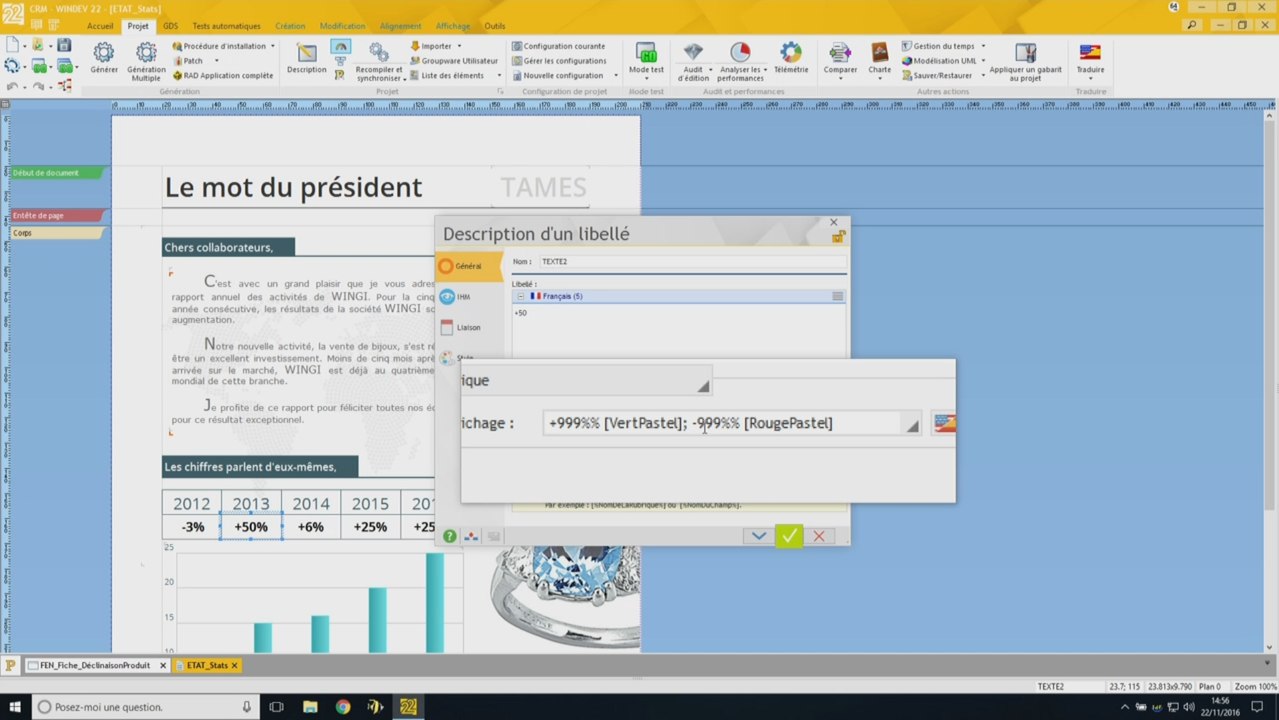Click translation flag button beside mask field
This screenshot has width=1279, height=720.
[943, 423]
